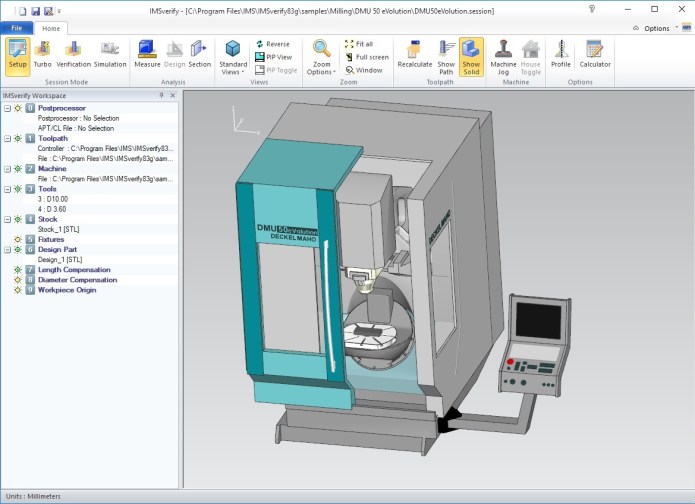The height and width of the screenshot is (504, 695).
Task: Click the ribbon icon right of Options
Action: (687, 28)
